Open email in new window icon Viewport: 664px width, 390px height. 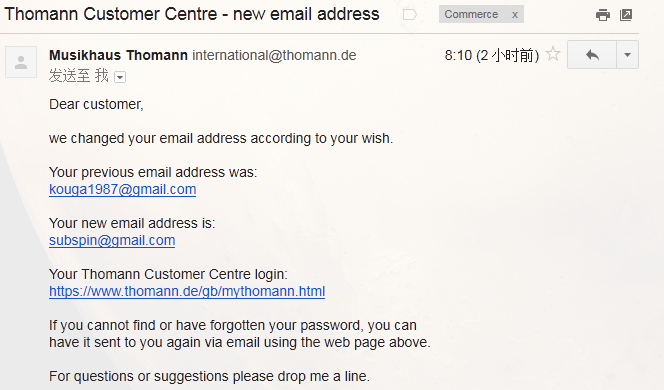click(x=626, y=15)
